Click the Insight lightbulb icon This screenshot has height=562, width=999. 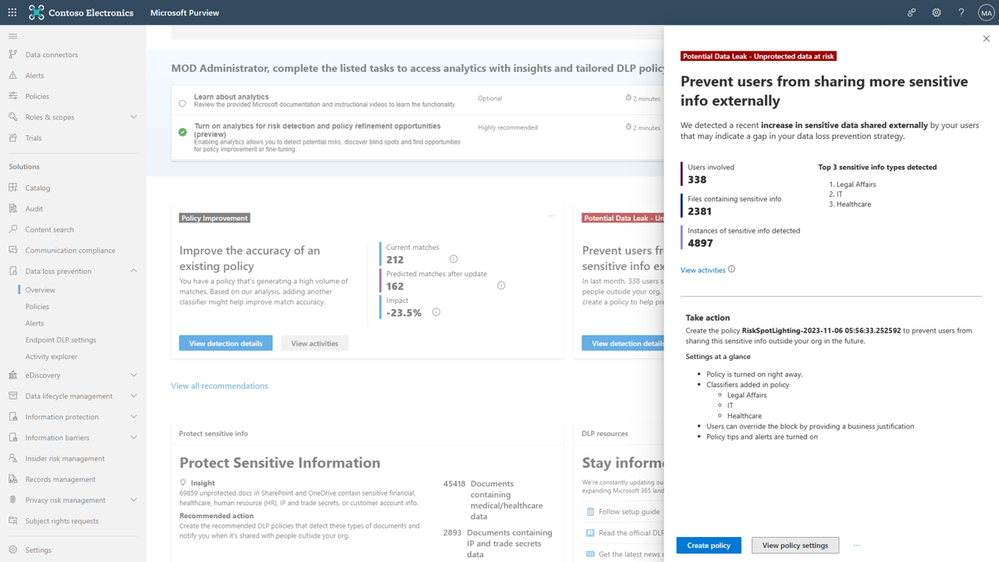[x=183, y=483]
